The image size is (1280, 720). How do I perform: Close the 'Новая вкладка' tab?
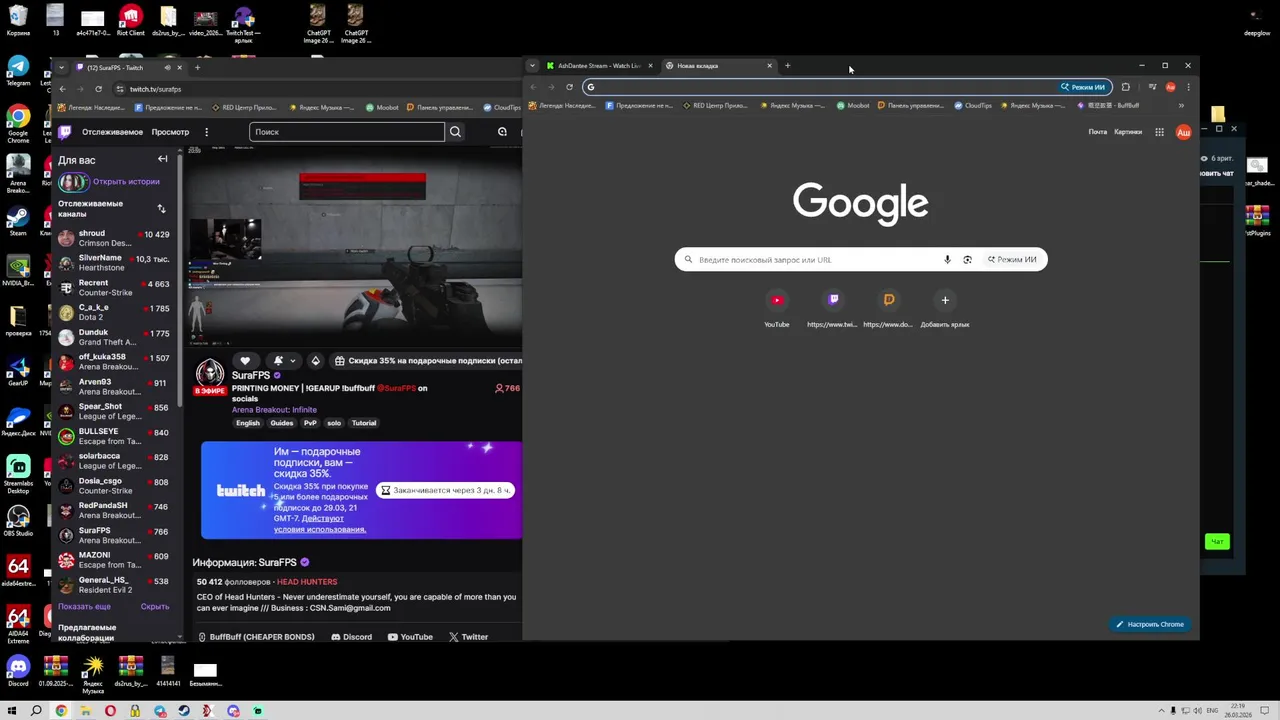pyautogui.click(x=769, y=66)
